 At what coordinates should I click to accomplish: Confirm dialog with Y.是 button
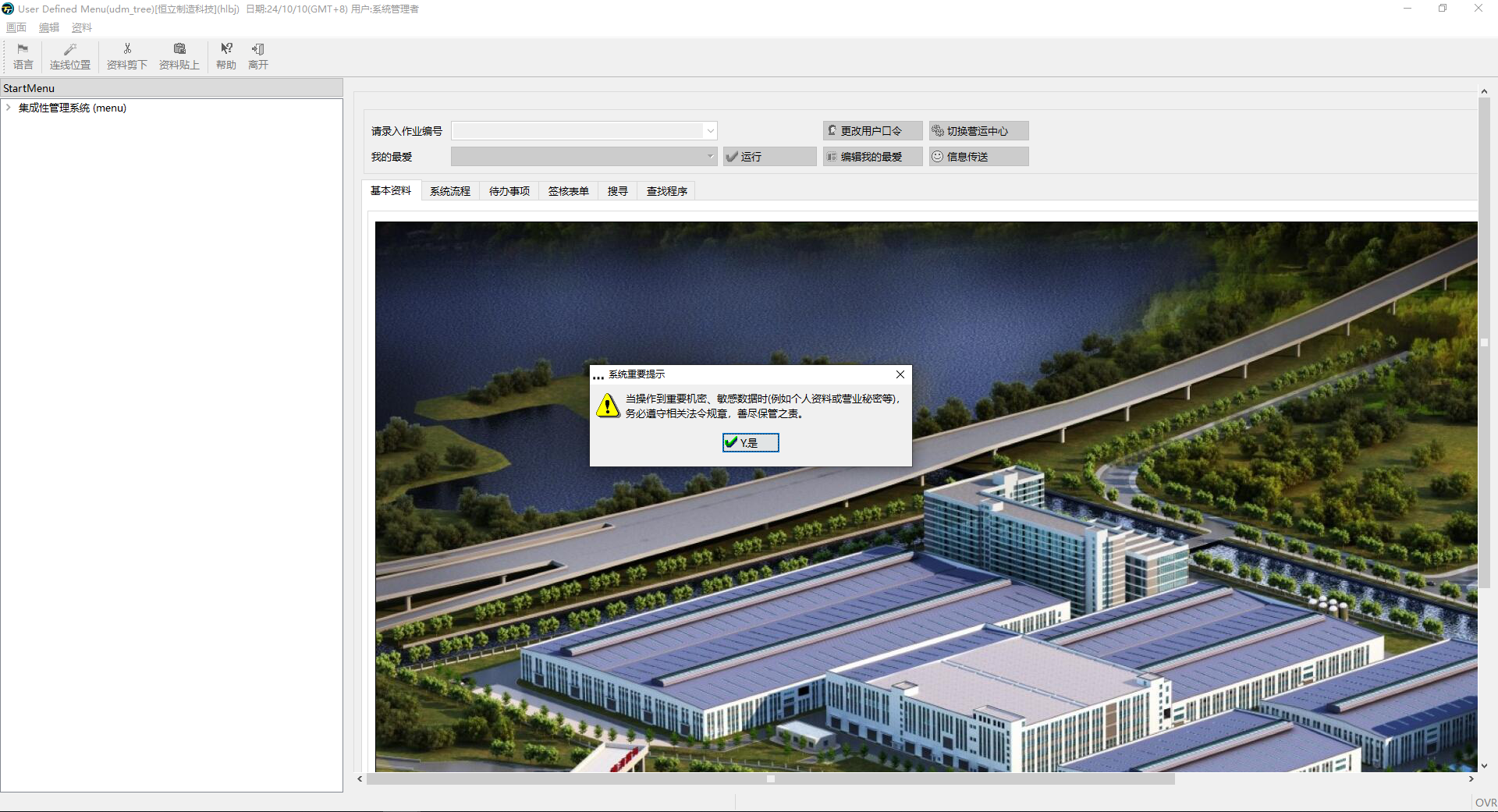pos(751,442)
